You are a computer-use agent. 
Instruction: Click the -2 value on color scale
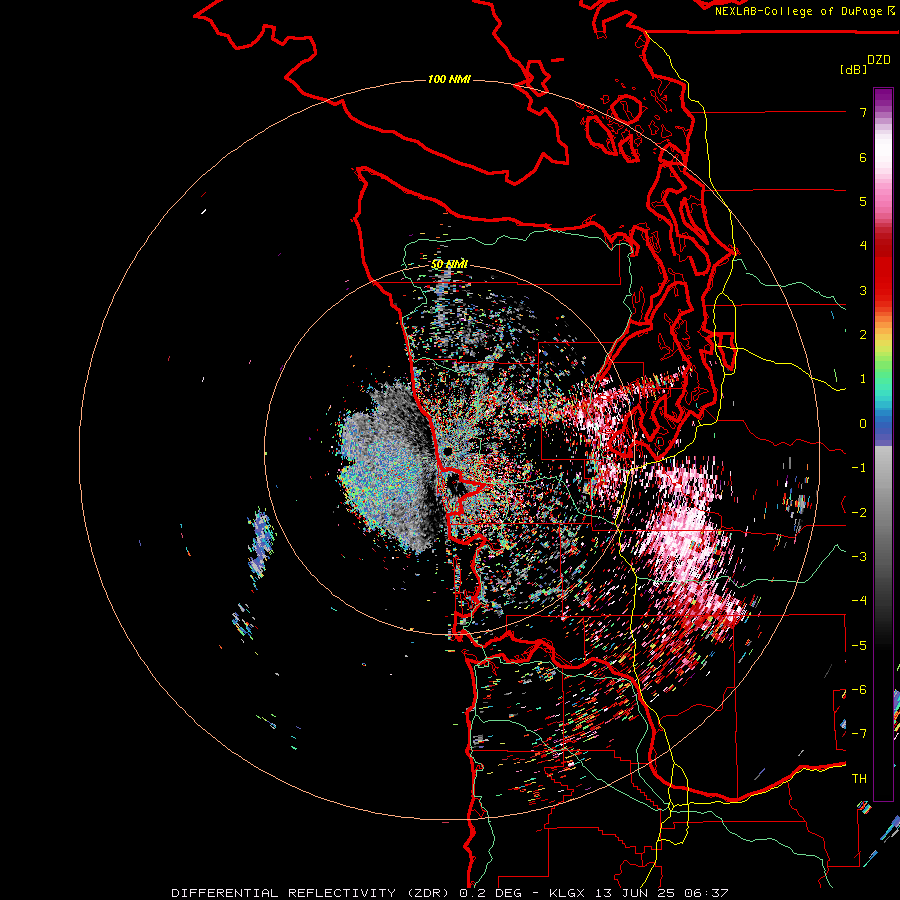(859, 513)
